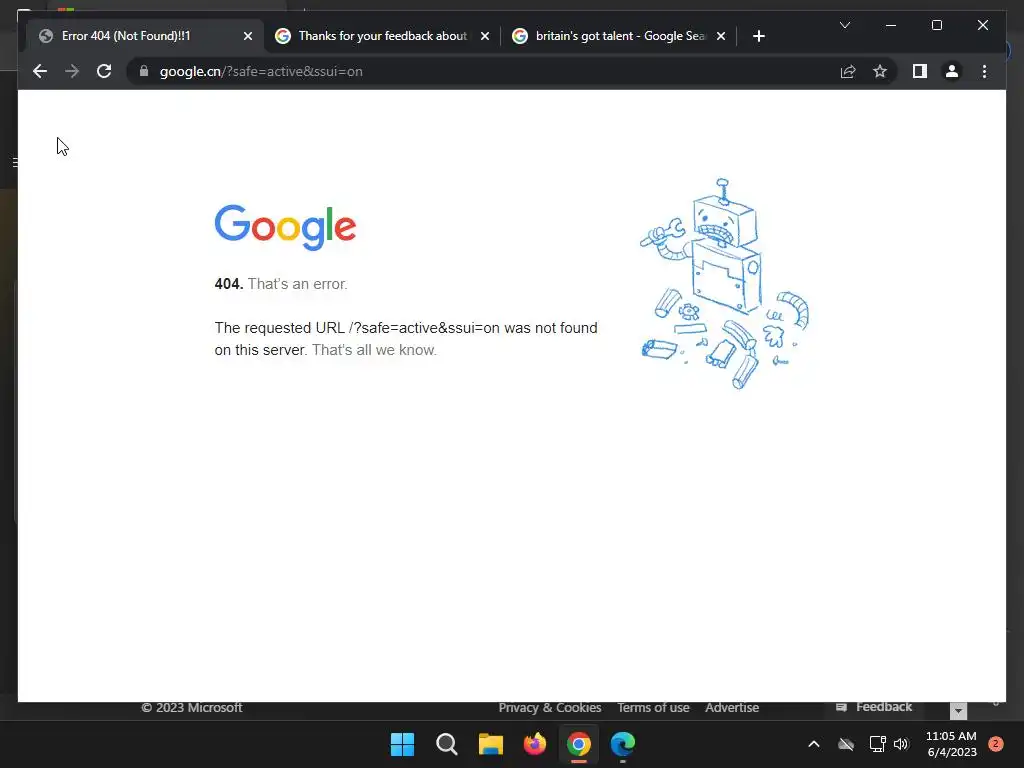Switch to britain's got talent search tab
Image resolution: width=1024 pixels, height=768 pixels.
tap(620, 36)
